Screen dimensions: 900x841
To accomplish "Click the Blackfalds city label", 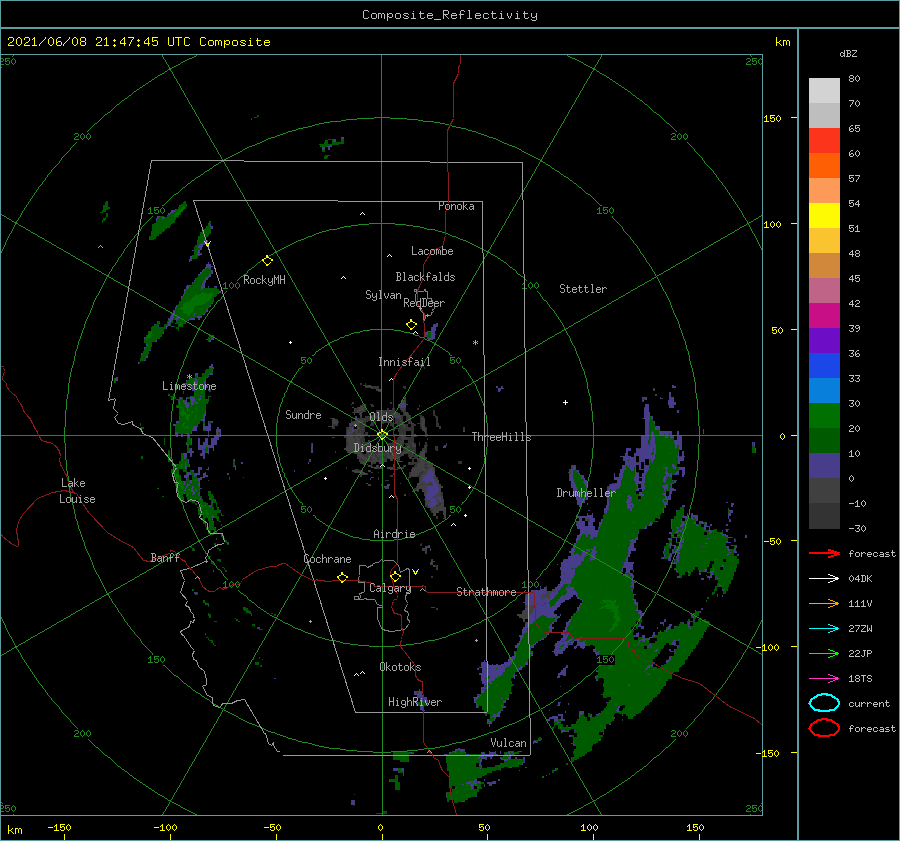I will click(x=425, y=277).
